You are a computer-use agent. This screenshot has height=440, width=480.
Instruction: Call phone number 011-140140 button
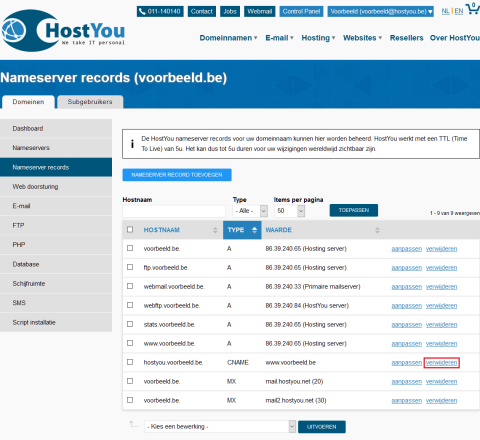coord(160,11)
